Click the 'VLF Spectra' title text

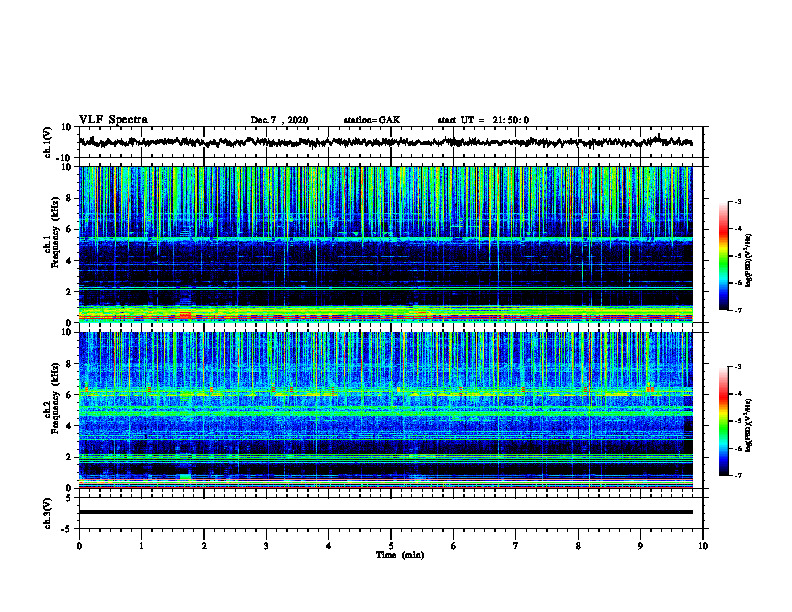pos(113,120)
